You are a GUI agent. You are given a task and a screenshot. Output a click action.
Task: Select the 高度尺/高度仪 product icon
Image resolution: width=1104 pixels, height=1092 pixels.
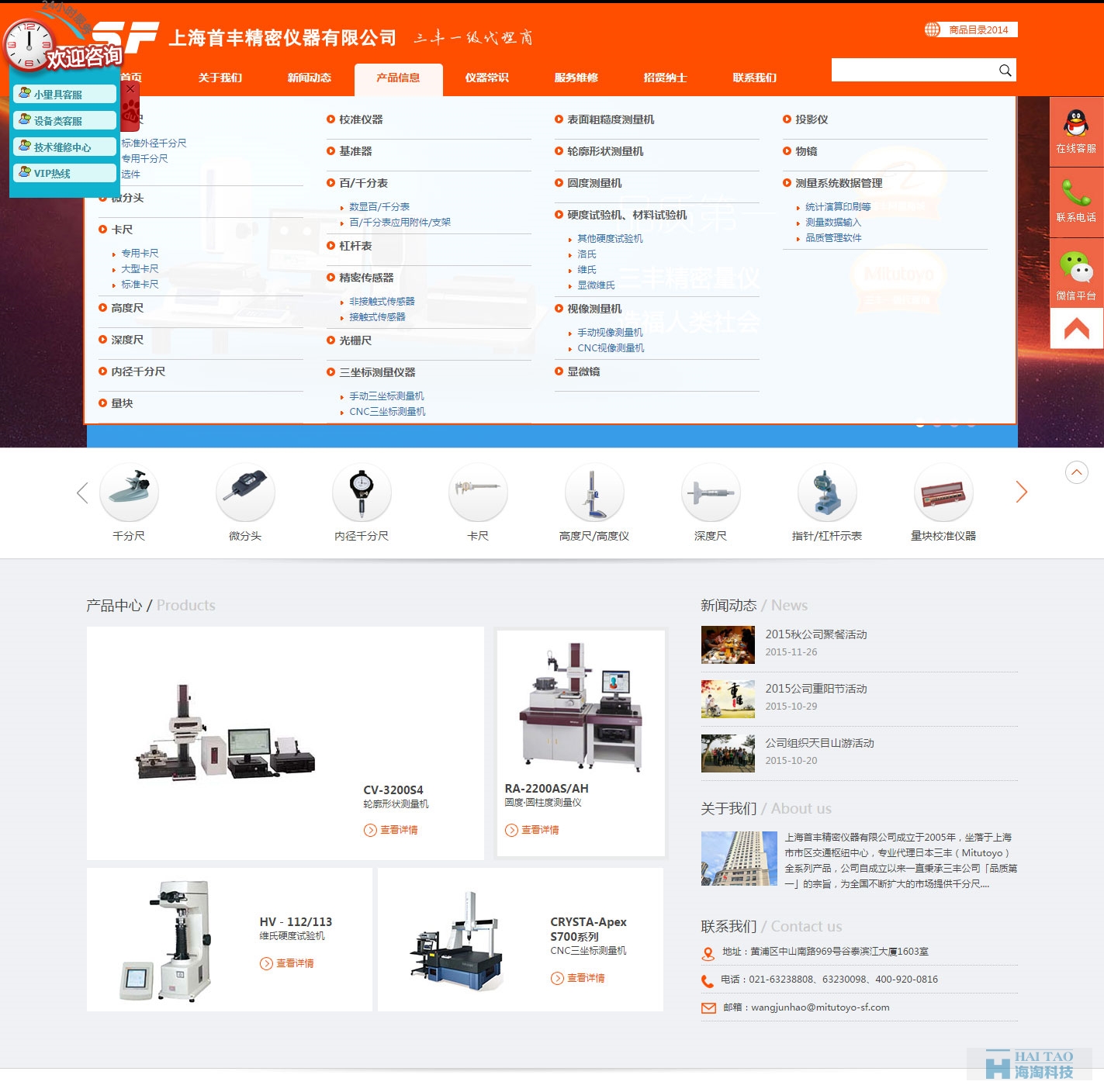(594, 491)
